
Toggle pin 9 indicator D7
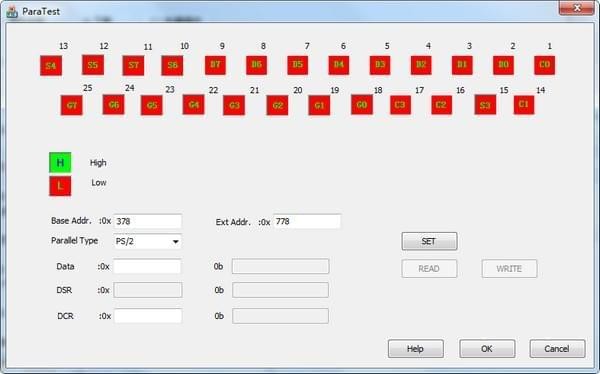pyautogui.click(x=215, y=64)
